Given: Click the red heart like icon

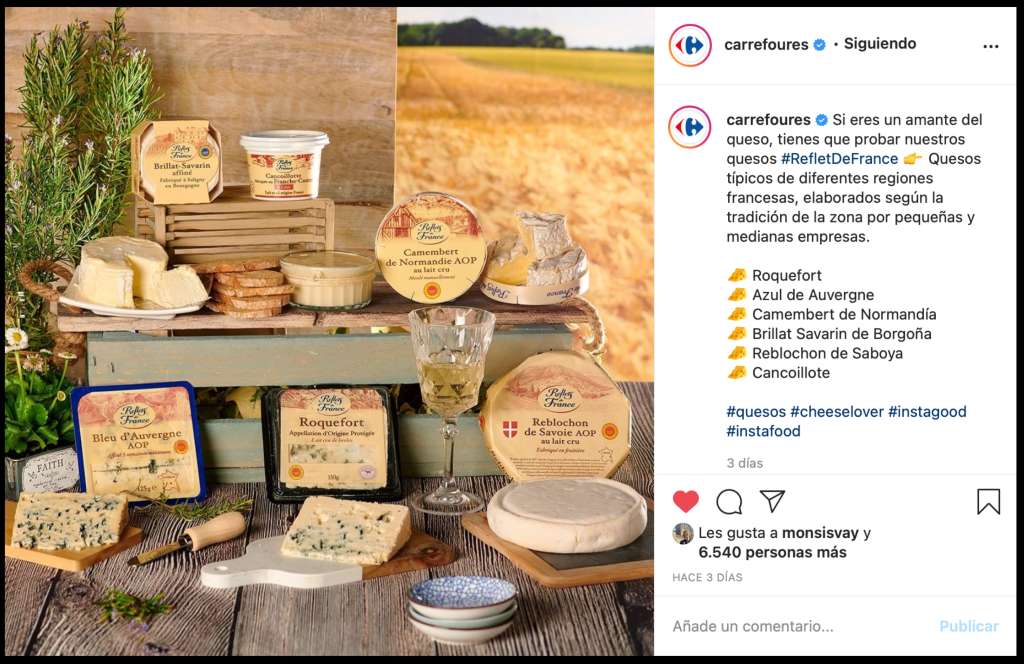Looking at the screenshot, I should click(x=686, y=501).
